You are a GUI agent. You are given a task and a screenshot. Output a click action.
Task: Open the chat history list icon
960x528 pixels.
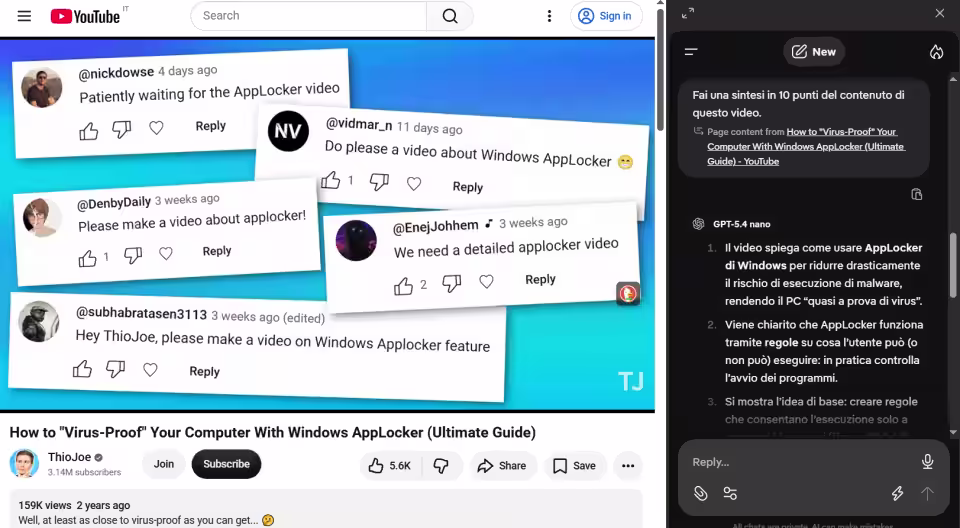coord(691,52)
